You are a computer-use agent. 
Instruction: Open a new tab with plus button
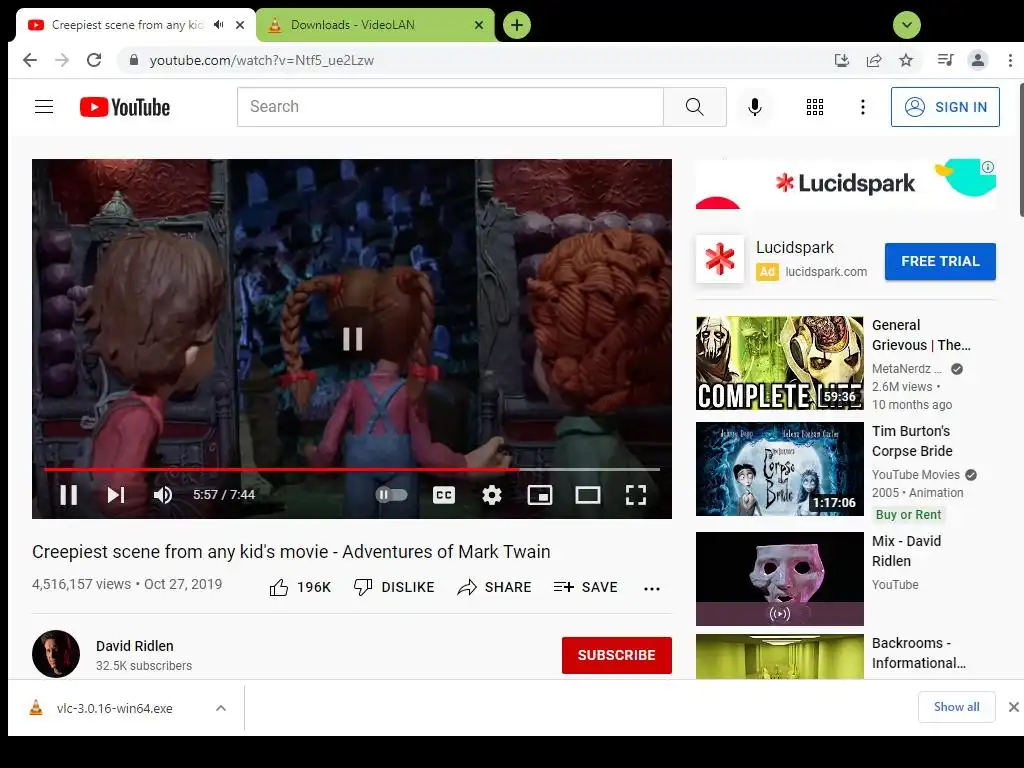point(517,25)
